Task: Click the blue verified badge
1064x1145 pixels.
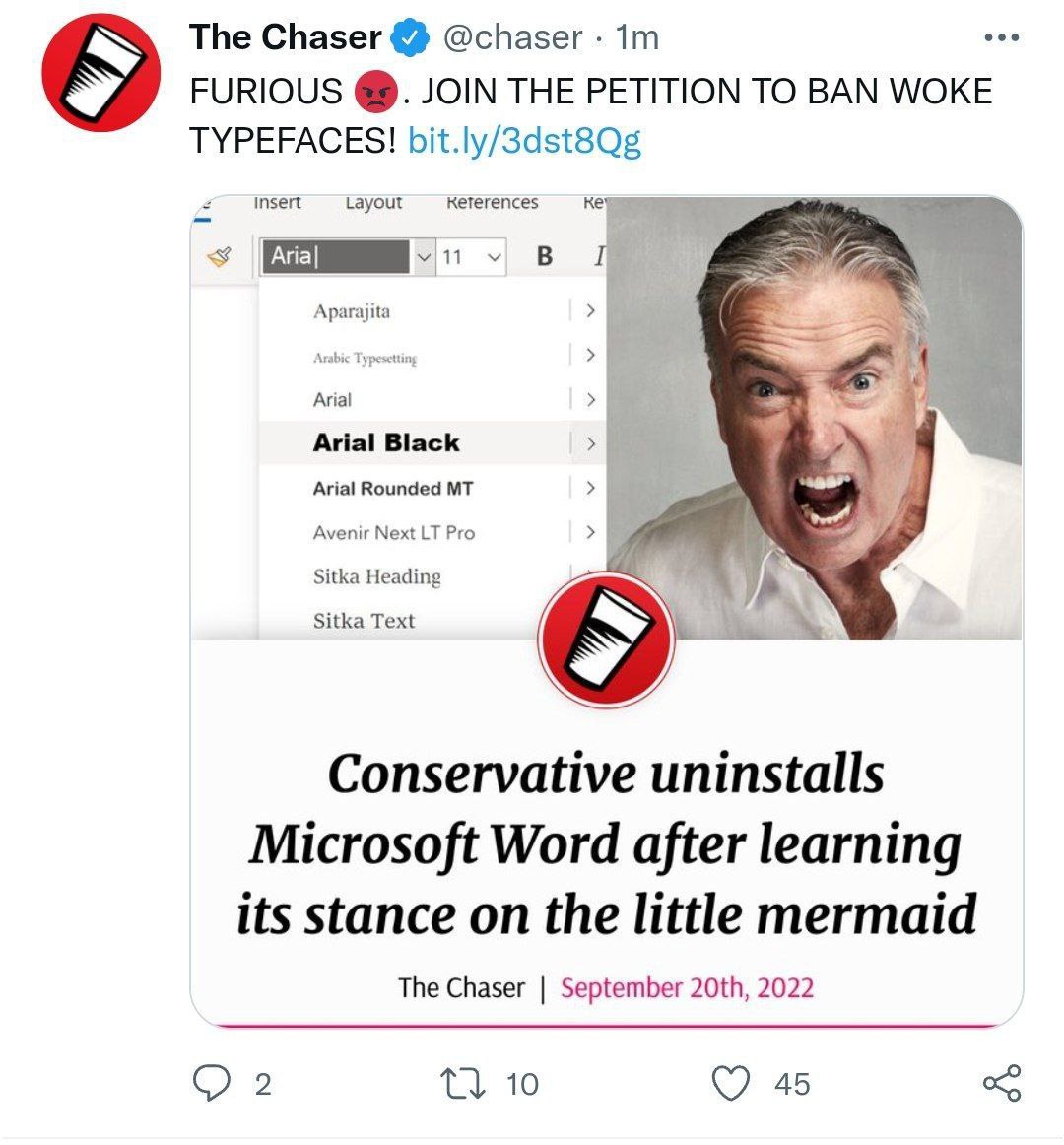Action: 411,38
